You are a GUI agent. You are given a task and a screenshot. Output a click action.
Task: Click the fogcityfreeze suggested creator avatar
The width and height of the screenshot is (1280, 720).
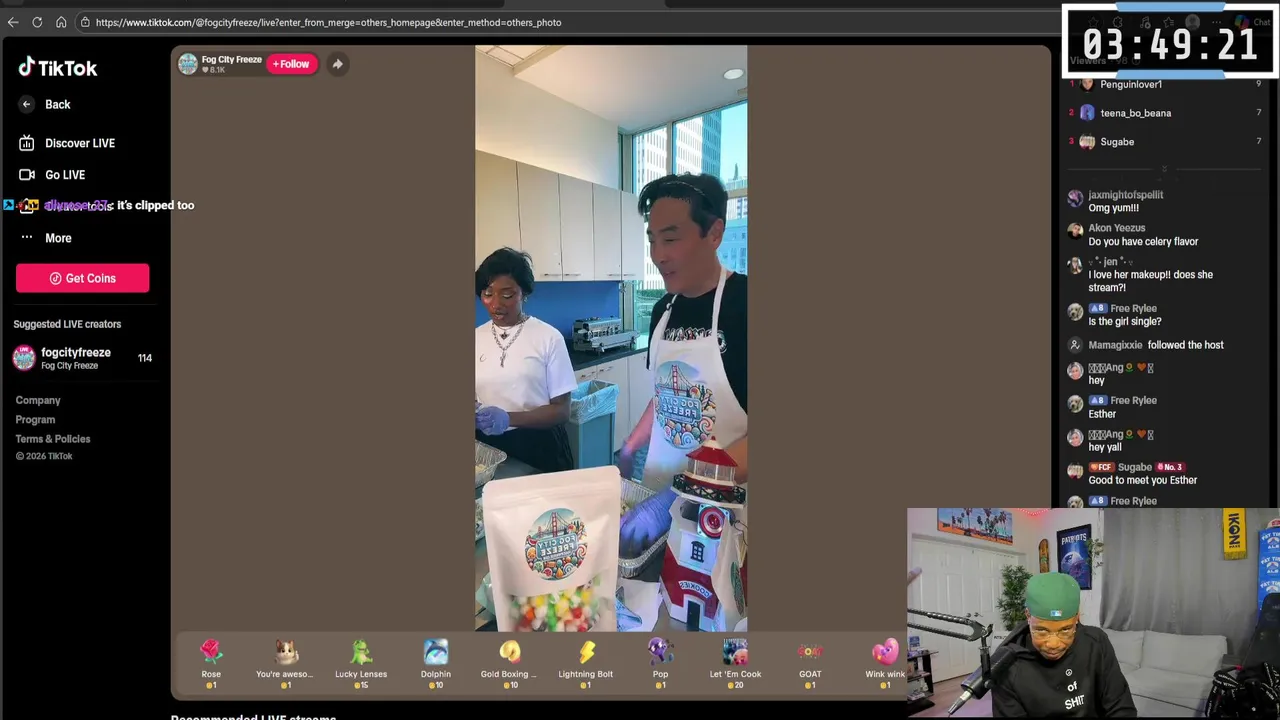[24, 358]
